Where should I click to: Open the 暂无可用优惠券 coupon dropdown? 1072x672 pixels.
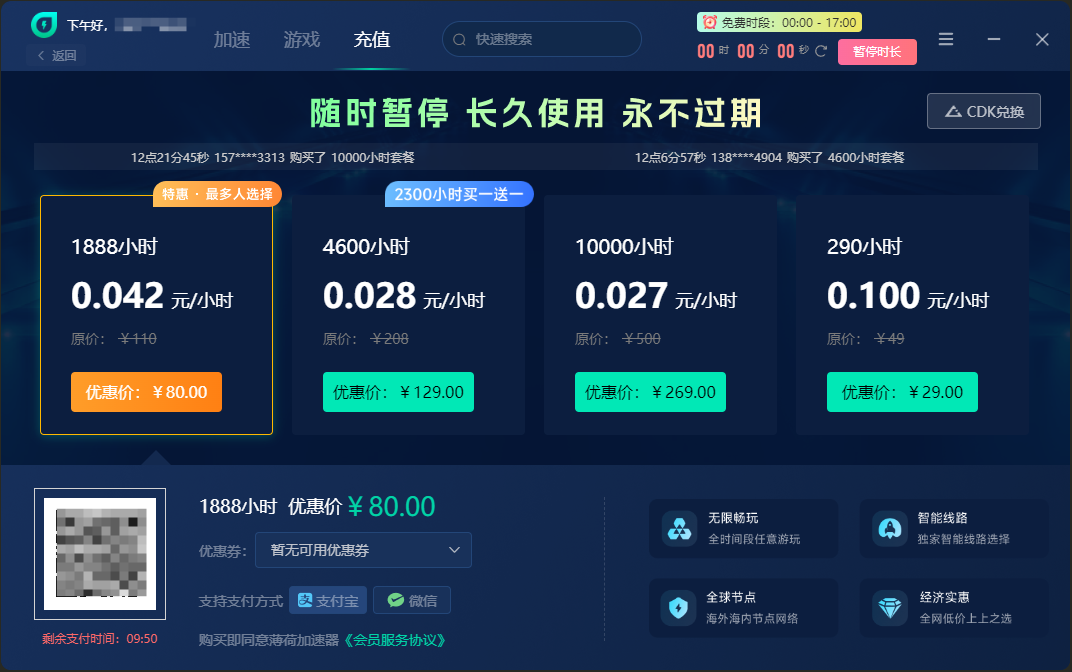tap(363, 550)
